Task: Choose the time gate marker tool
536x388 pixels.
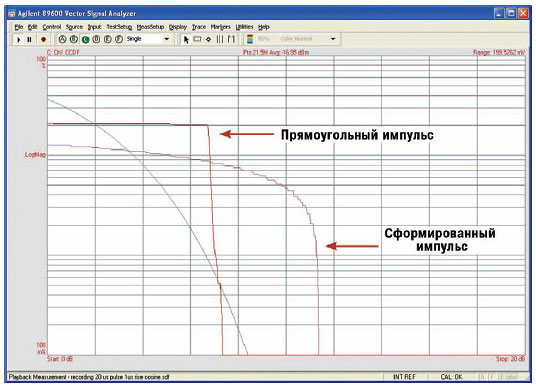Action: (x=231, y=39)
